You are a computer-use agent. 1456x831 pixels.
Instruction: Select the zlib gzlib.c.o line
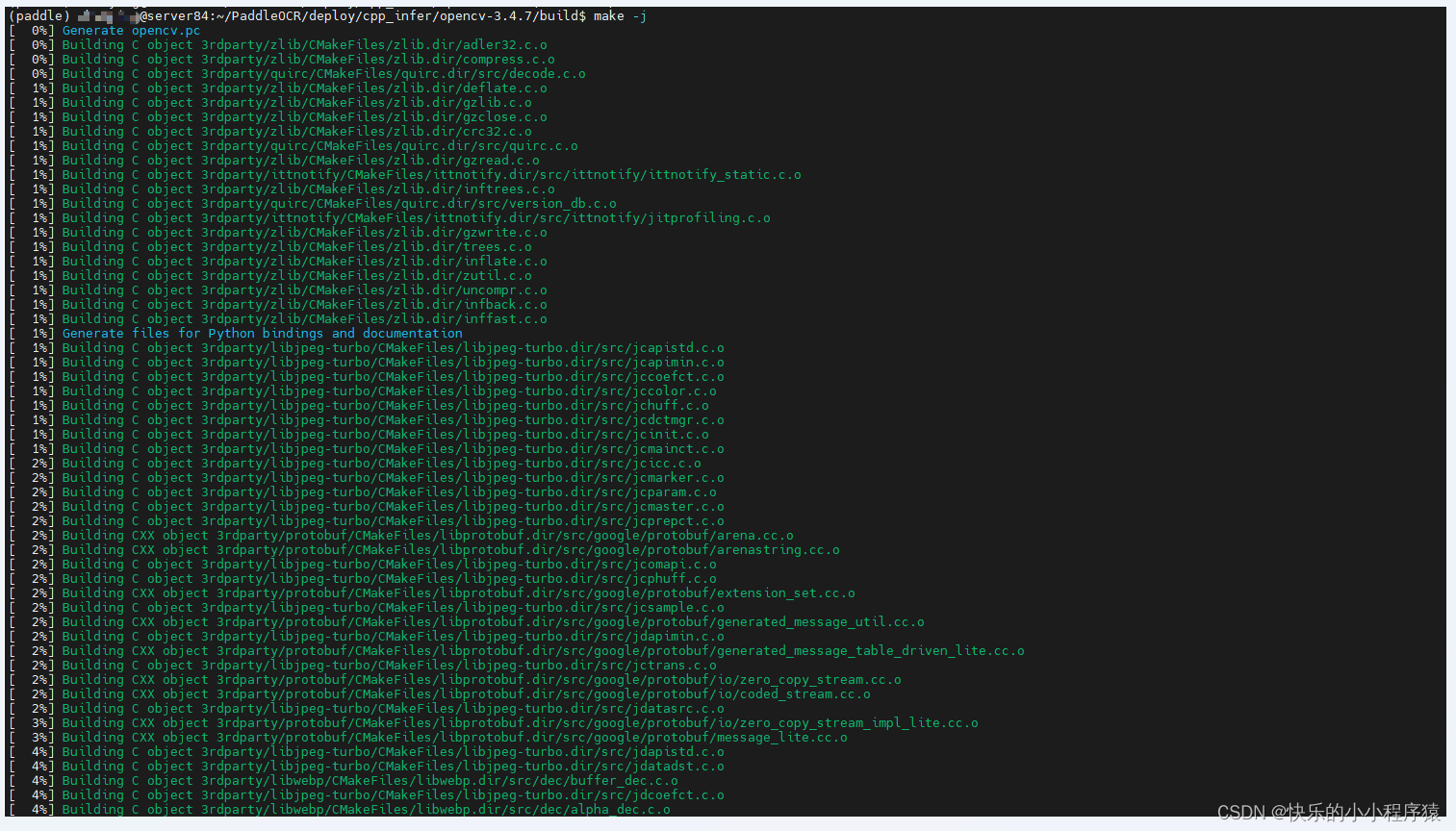(x=270, y=102)
